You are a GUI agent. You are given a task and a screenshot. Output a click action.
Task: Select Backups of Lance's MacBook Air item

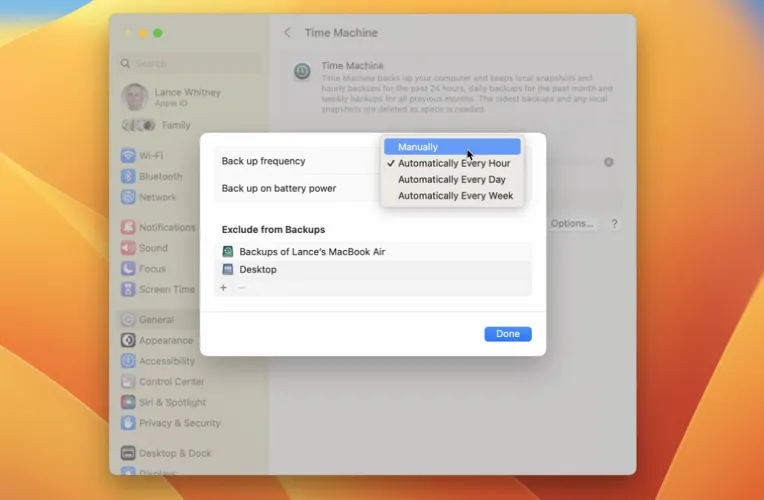click(312, 252)
